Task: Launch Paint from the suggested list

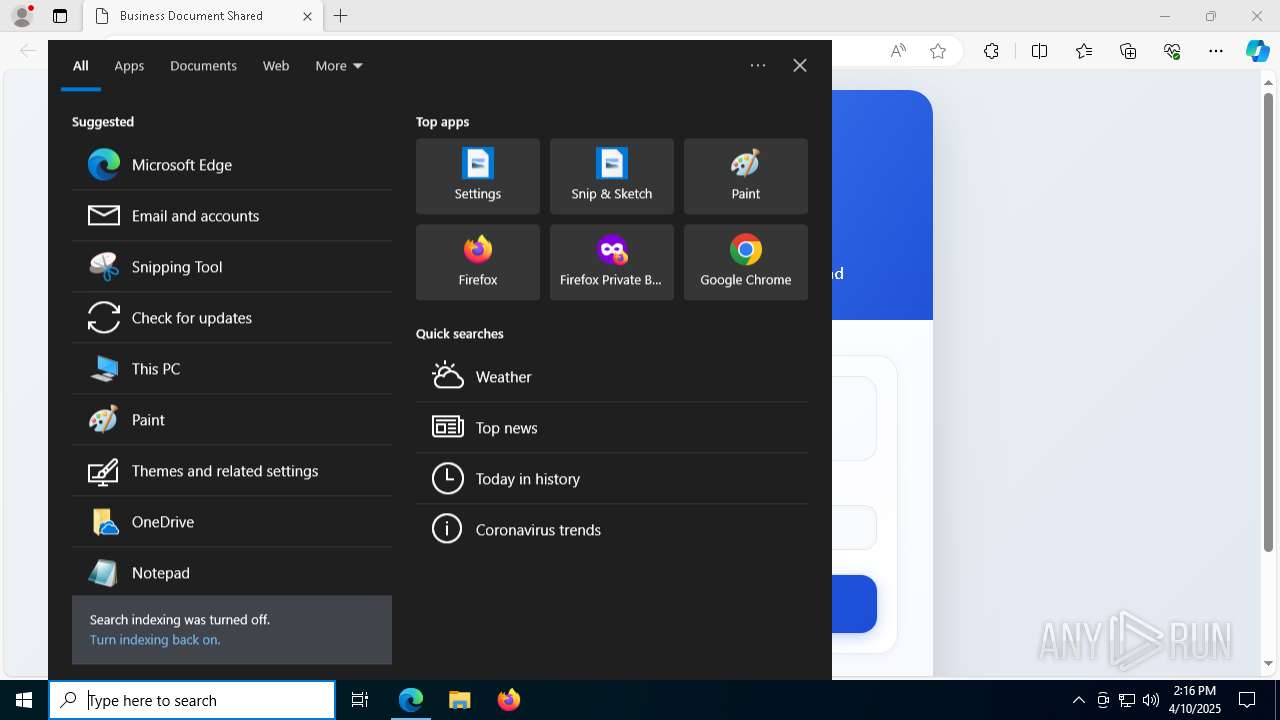Action: tap(232, 419)
